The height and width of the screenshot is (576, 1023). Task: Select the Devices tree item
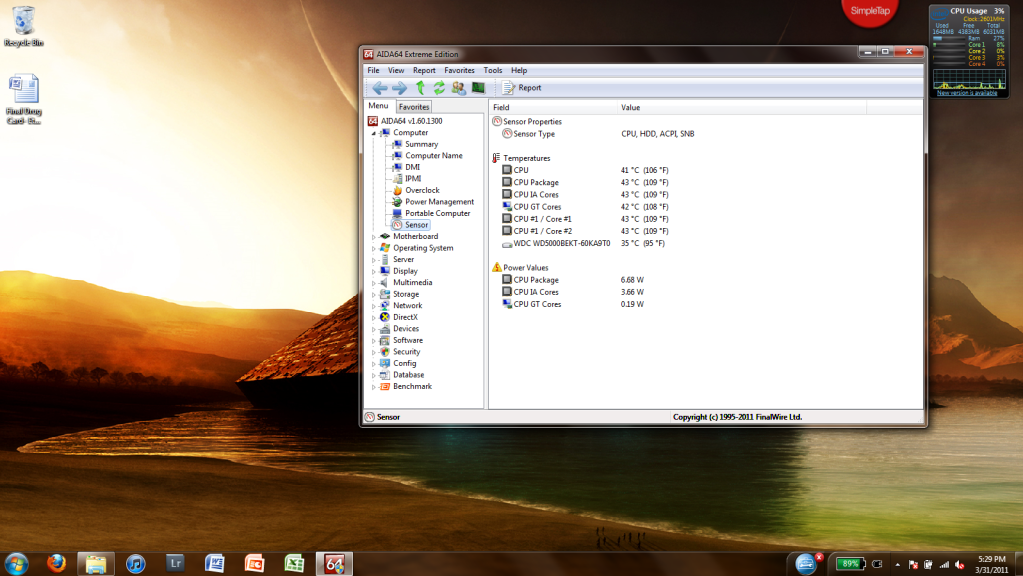pyautogui.click(x=399, y=329)
